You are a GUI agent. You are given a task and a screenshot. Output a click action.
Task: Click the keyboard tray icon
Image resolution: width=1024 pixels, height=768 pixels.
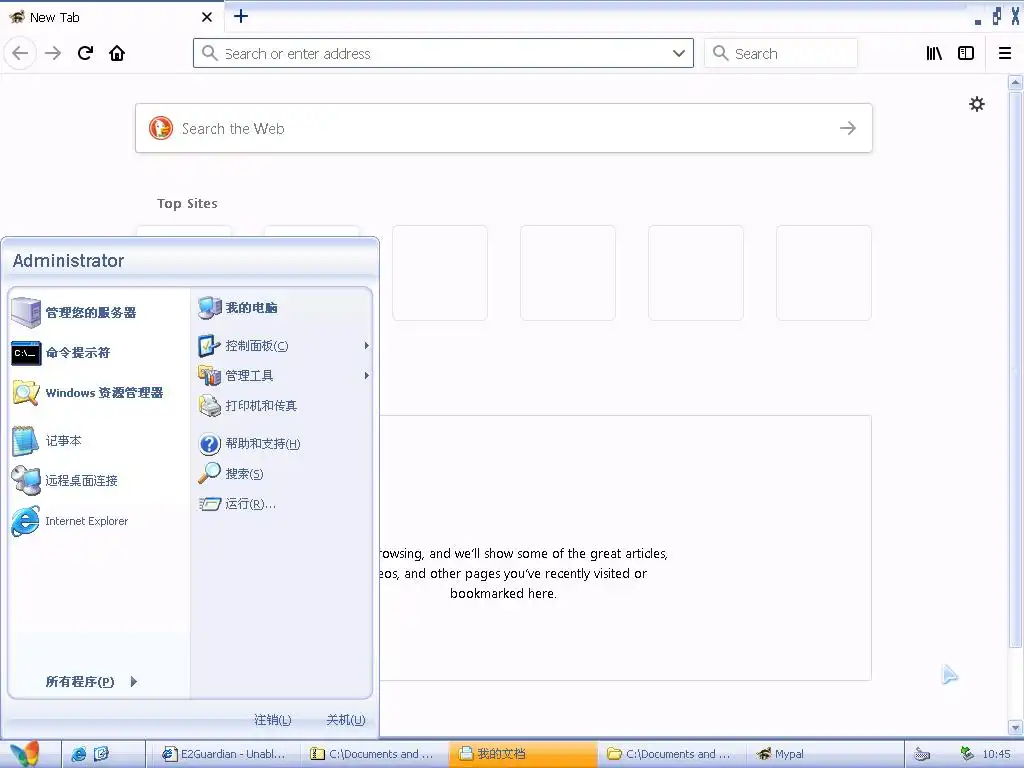click(921, 755)
